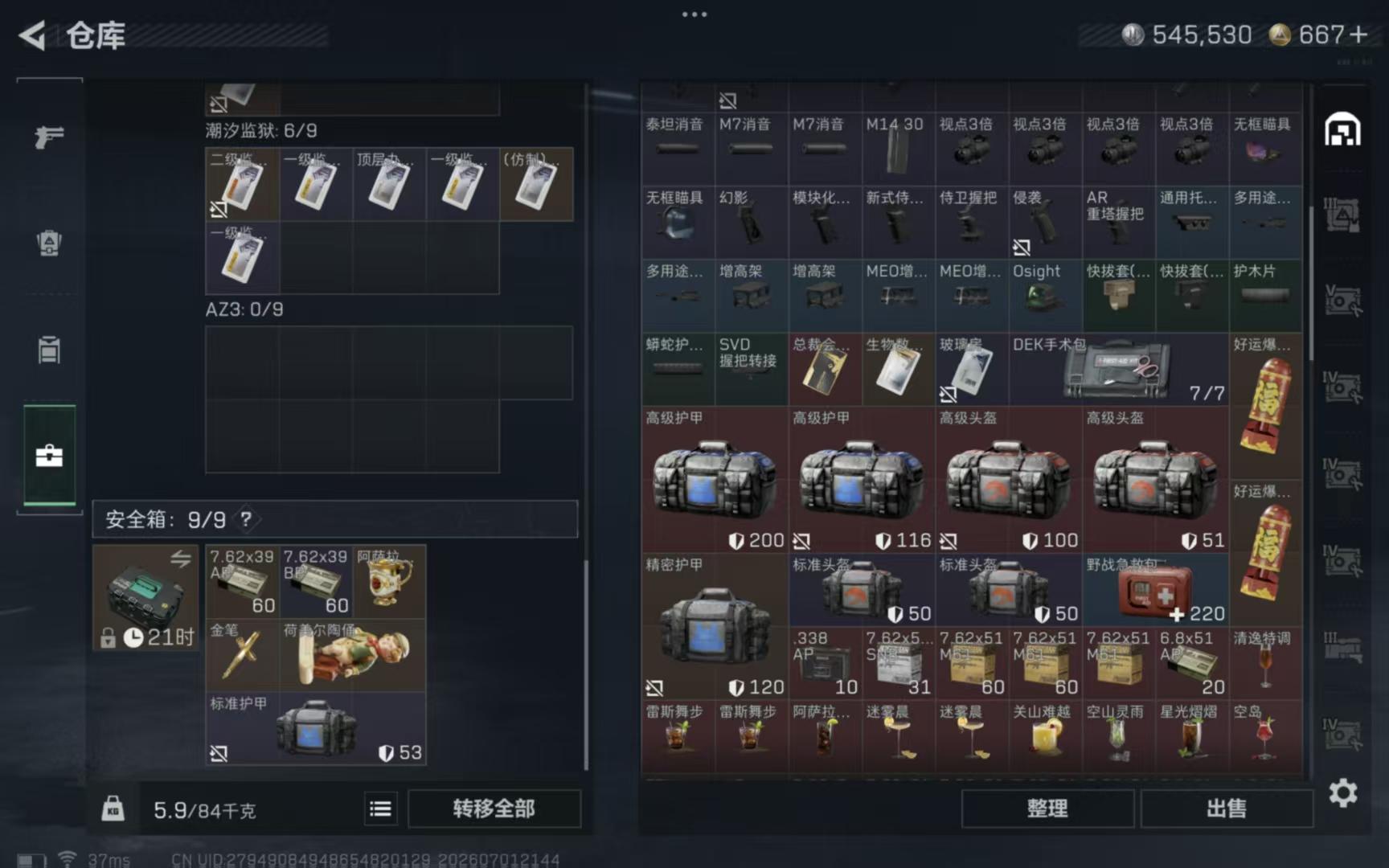Select the backpack icon in the left sidebar
This screenshot has width=1389, height=868.
[x=49, y=243]
